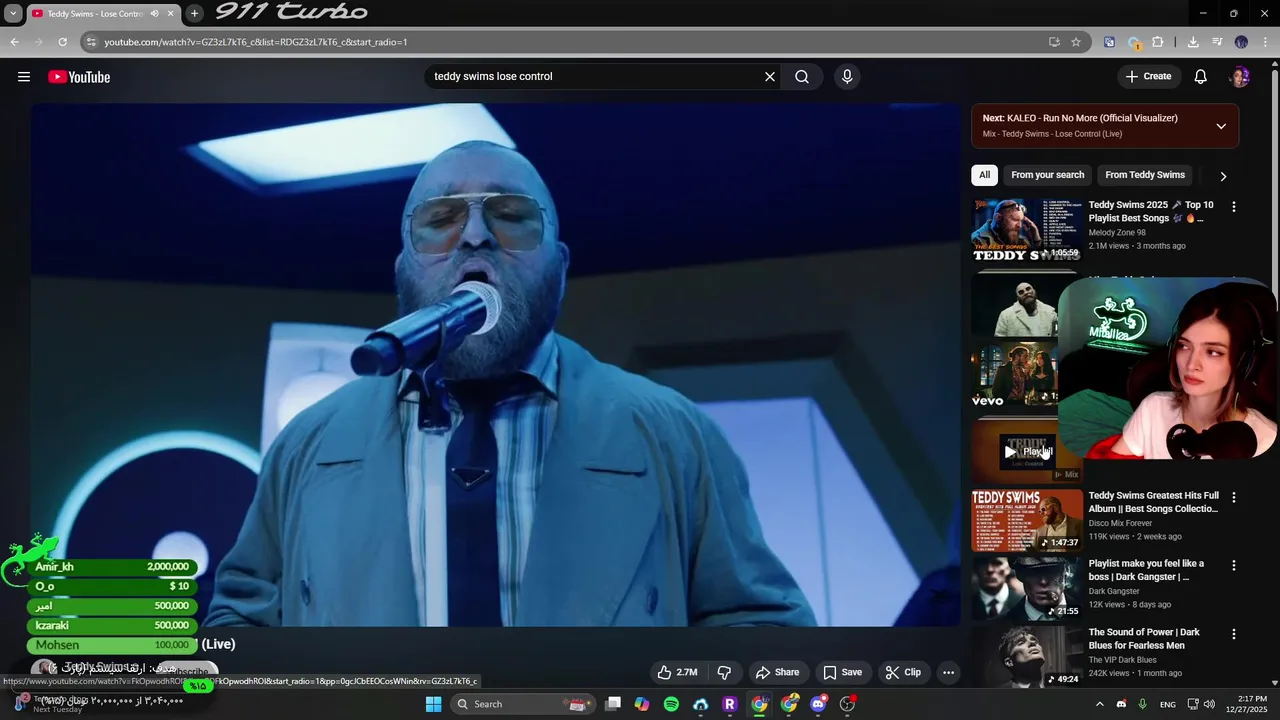This screenshot has width=1280, height=720.
Task: View site information icon in address bar
Action: (x=91, y=42)
